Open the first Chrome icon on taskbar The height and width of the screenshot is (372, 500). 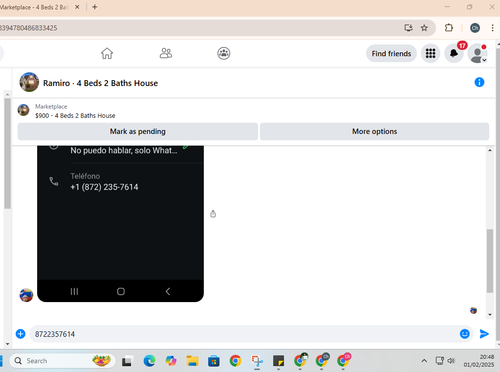pos(235,361)
